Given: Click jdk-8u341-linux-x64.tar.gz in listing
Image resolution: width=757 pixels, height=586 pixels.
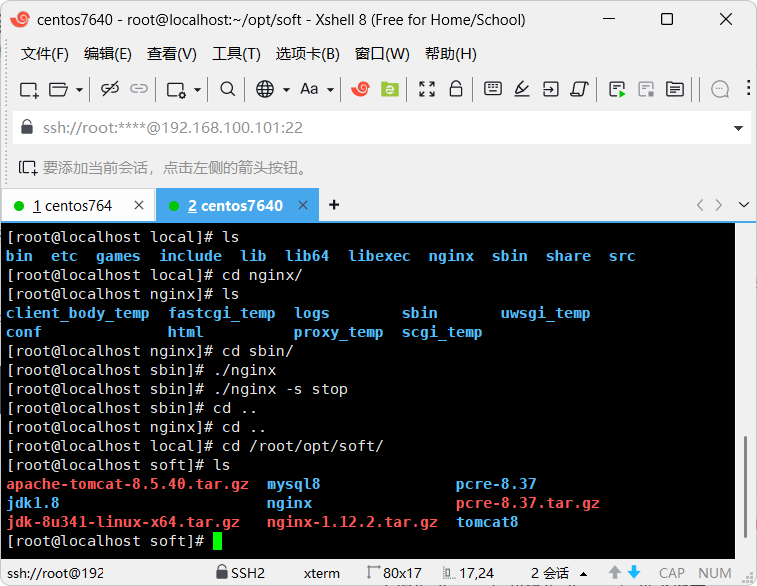Looking at the screenshot, I should point(123,522).
